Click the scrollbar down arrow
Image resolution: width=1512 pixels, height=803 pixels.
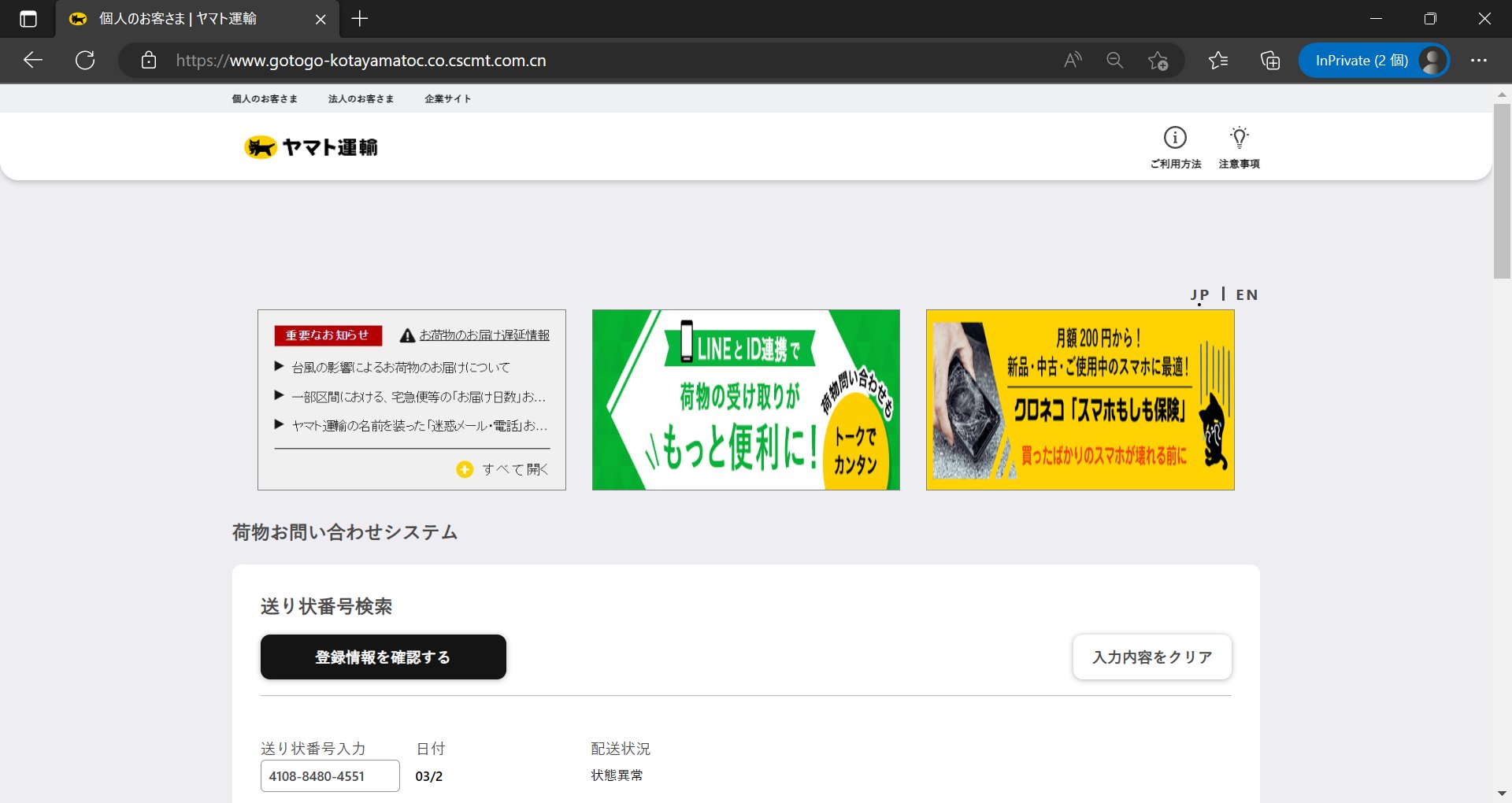point(1502,794)
